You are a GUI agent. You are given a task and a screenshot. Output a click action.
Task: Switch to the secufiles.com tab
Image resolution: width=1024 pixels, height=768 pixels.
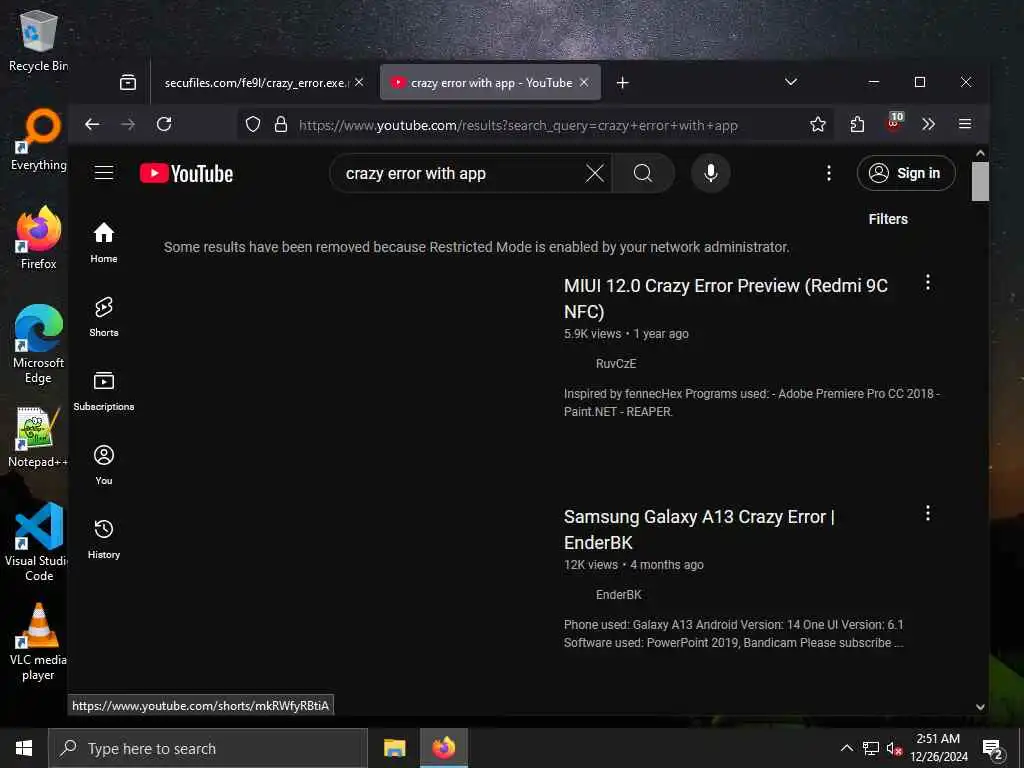point(256,83)
